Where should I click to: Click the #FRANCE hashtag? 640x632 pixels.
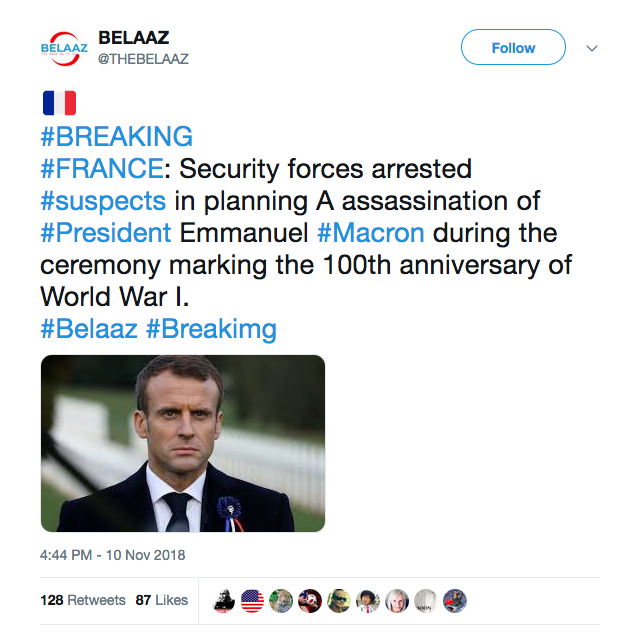click(100, 168)
